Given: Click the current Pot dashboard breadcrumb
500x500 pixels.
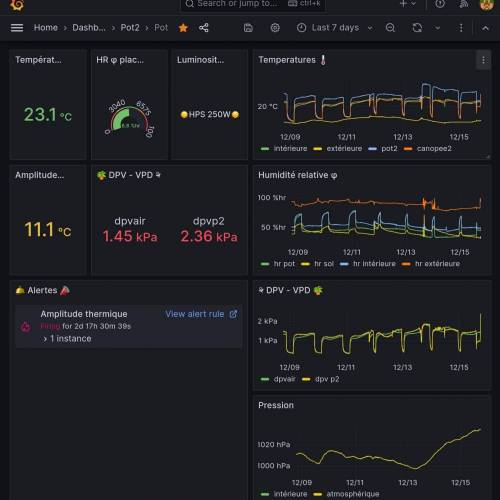Looking at the screenshot, I should 161,28.
